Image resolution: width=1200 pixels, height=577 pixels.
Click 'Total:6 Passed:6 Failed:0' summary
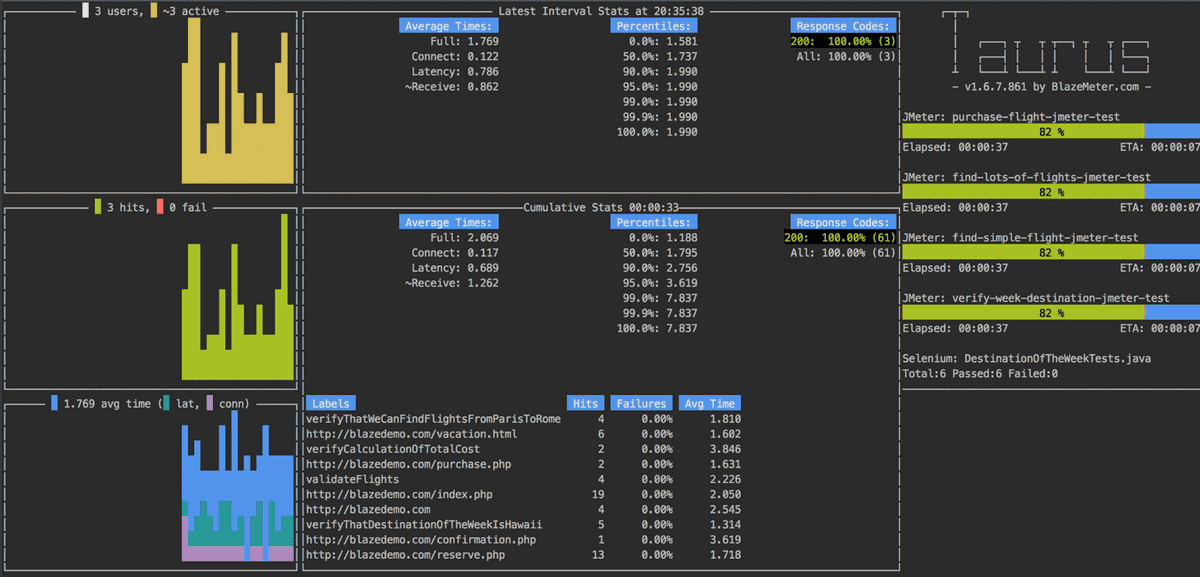980,373
